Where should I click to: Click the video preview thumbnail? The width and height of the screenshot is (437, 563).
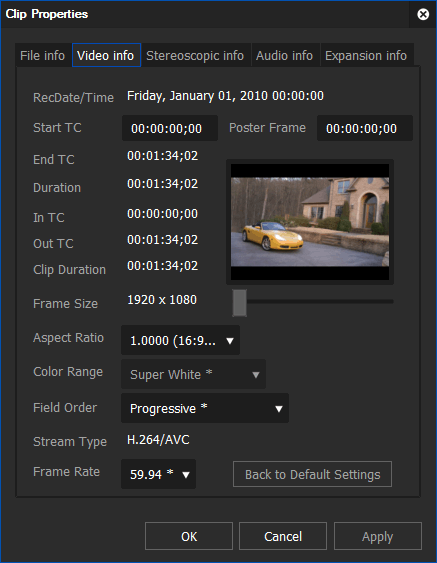tap(310, 222)
